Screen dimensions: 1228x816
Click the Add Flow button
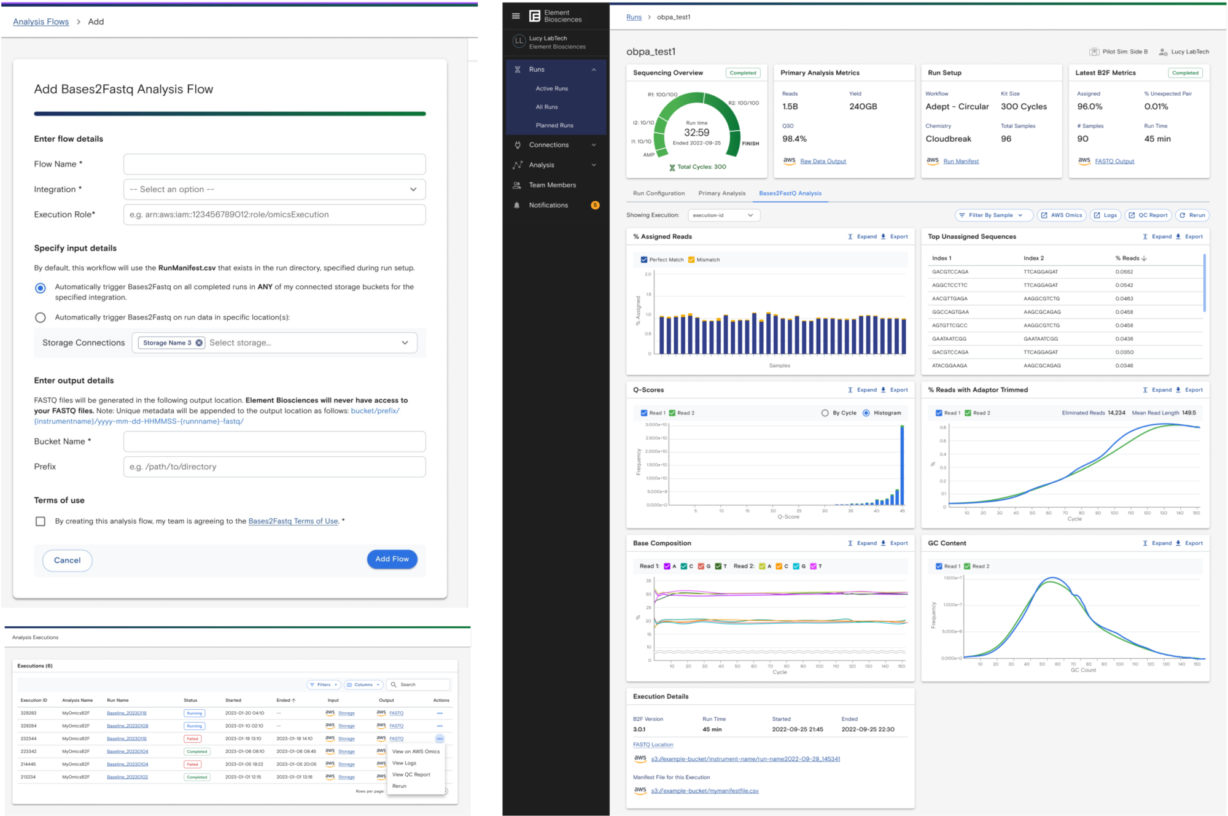tap(392, 559)
